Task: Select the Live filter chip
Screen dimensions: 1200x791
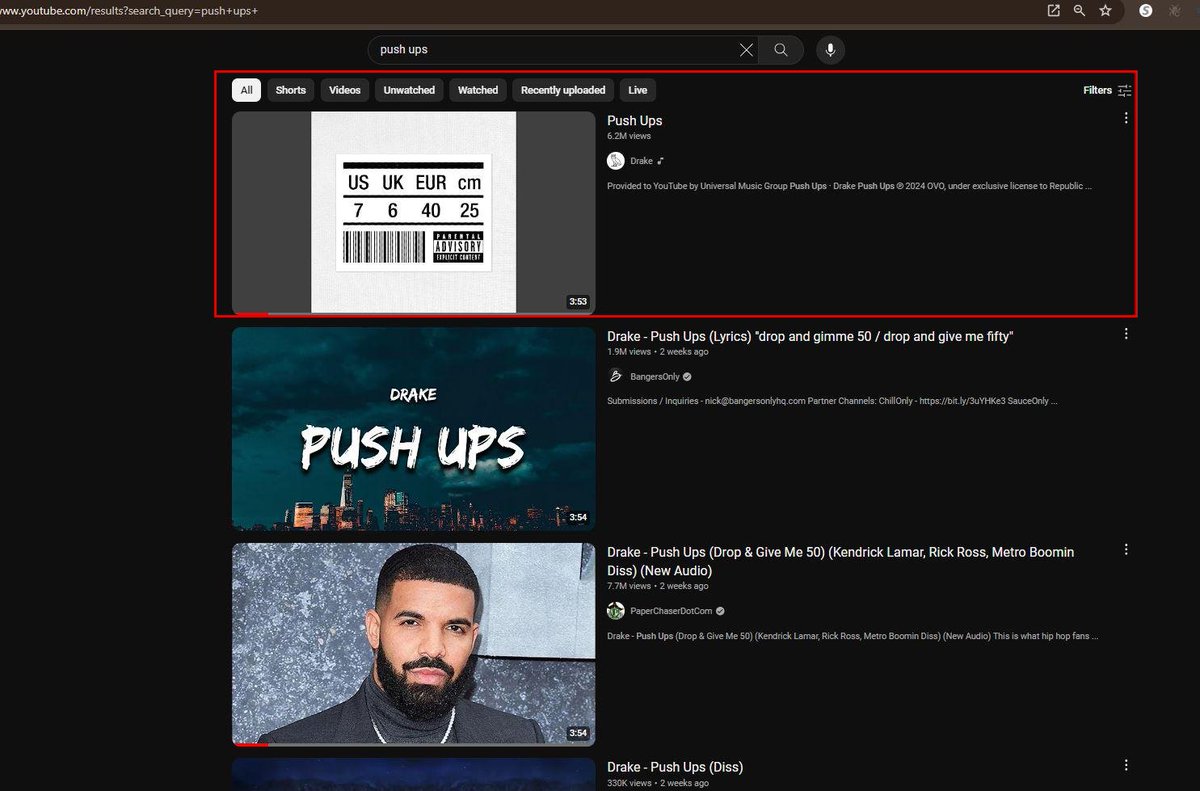Action: click(x=638, y=90)
